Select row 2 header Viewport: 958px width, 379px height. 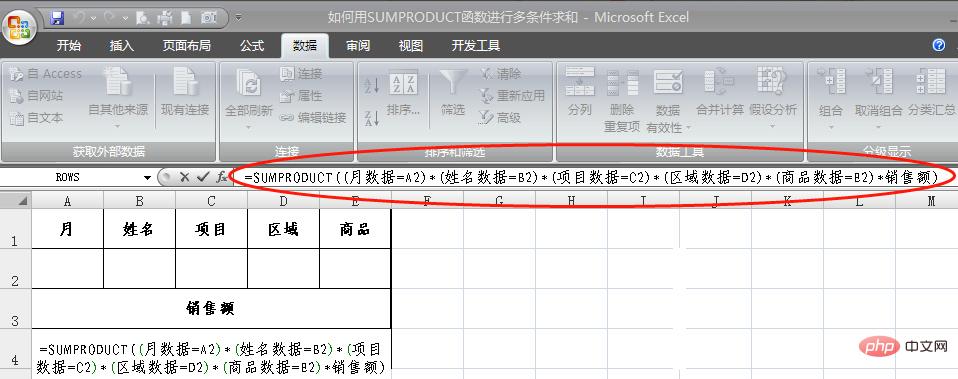(x=15, y=268)
